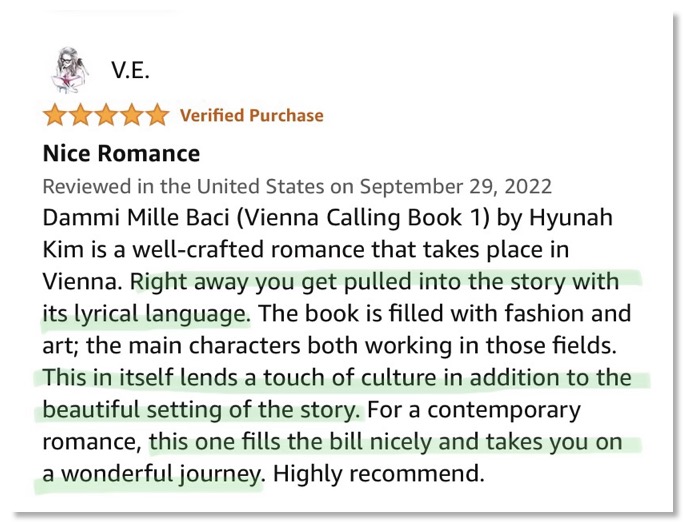Open the Verified Purchase label

click(252, 115)
